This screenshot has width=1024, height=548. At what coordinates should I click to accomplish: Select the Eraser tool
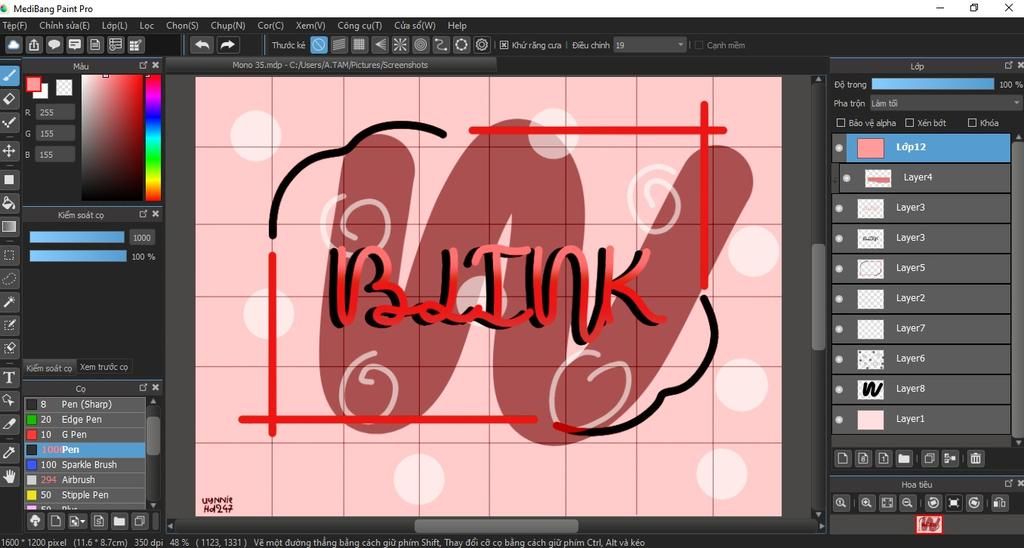pyautogui.click(x=9, y=99)
